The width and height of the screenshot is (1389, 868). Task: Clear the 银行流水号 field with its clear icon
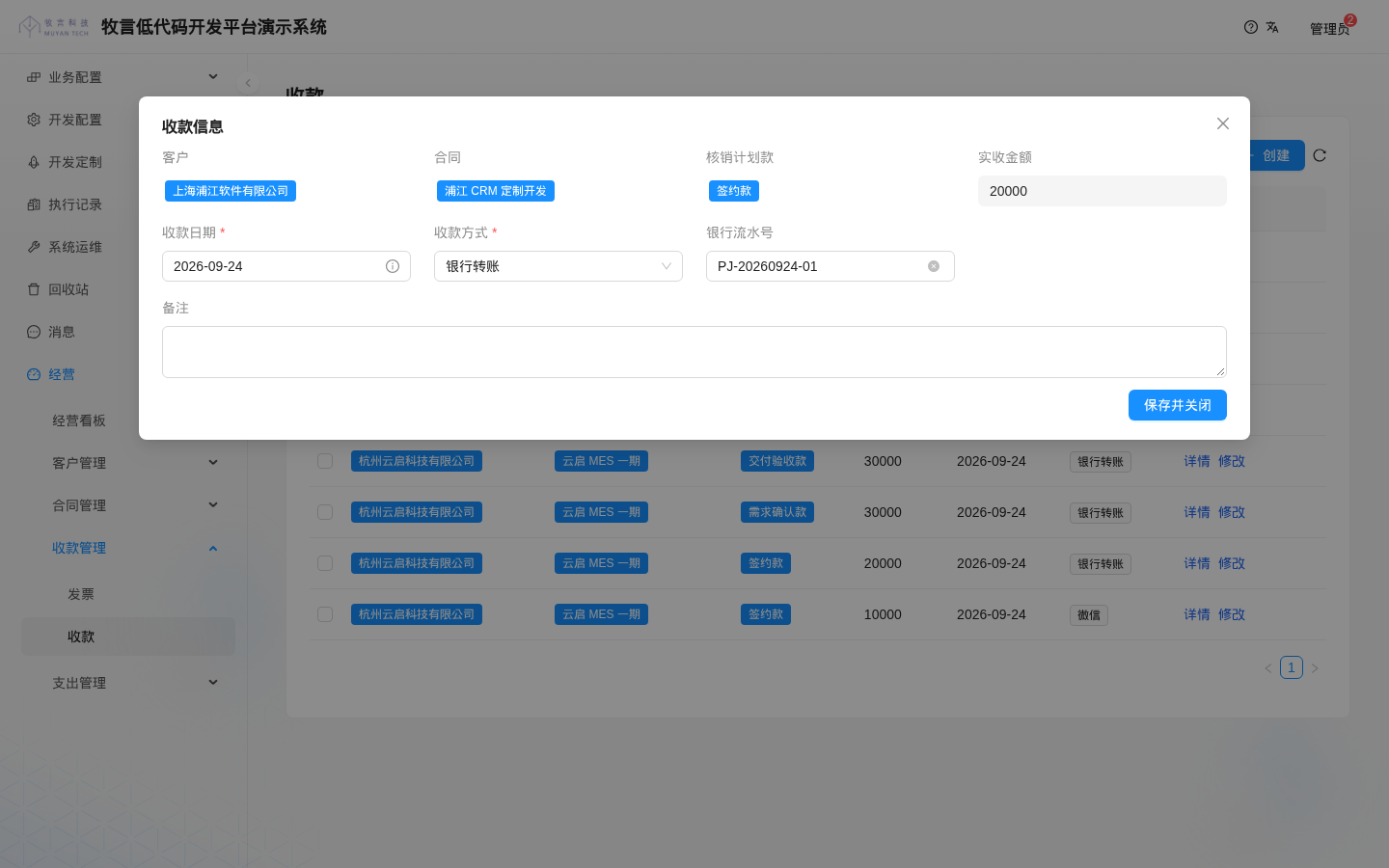tap(934, 266)
